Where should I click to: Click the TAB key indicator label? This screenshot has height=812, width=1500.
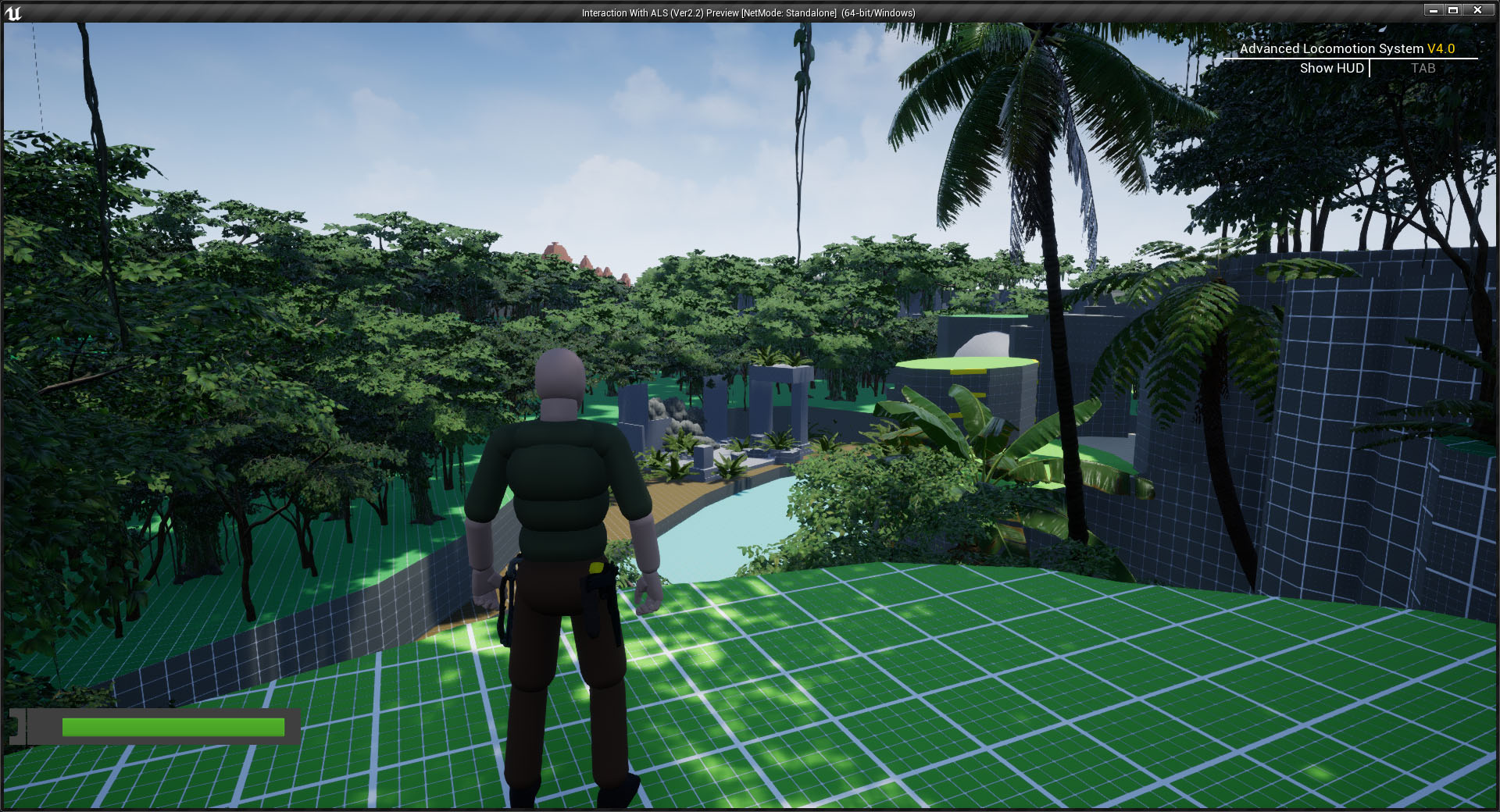pyautogui.click(x=1423, y=68)
